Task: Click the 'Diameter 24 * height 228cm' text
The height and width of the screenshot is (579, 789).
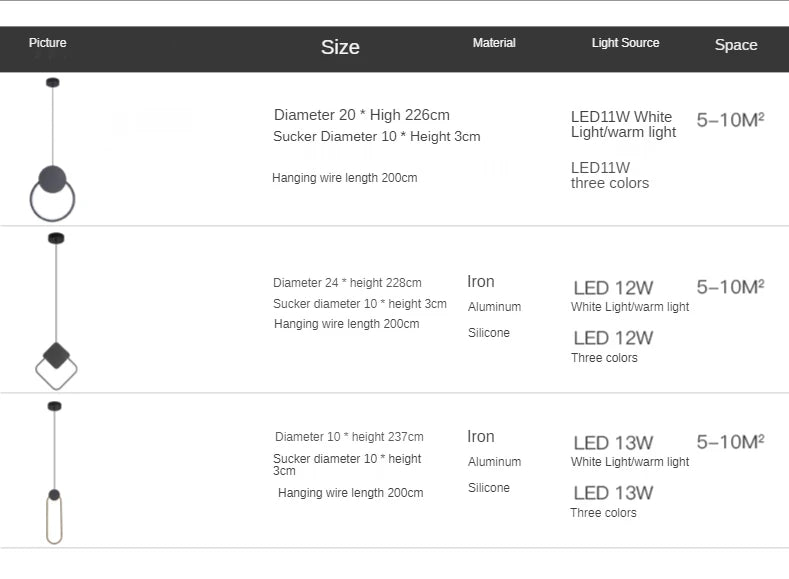Action: [x=347, y=283]
